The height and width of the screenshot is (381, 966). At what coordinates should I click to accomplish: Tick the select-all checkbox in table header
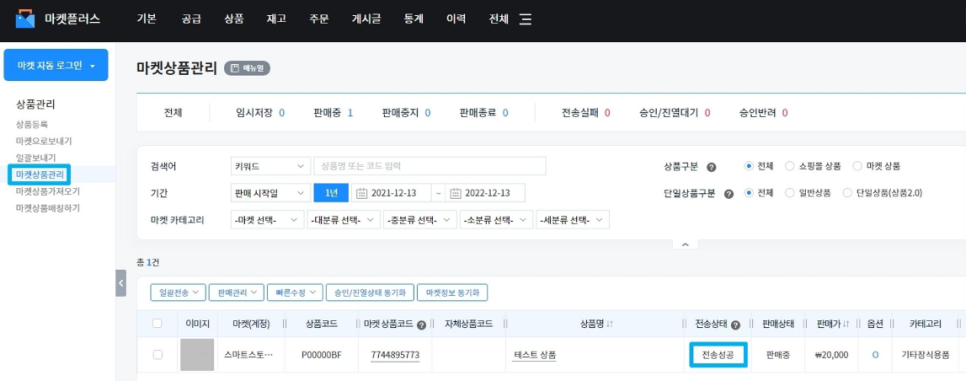click(157, 324)
